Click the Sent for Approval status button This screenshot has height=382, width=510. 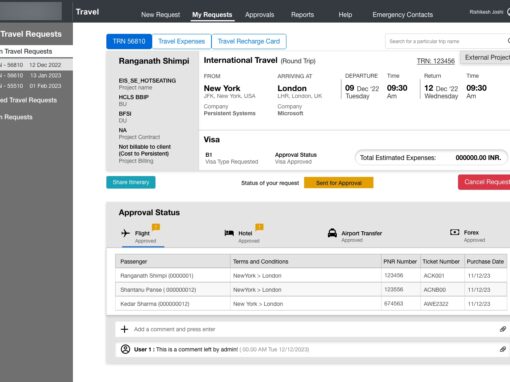point(338,183)
